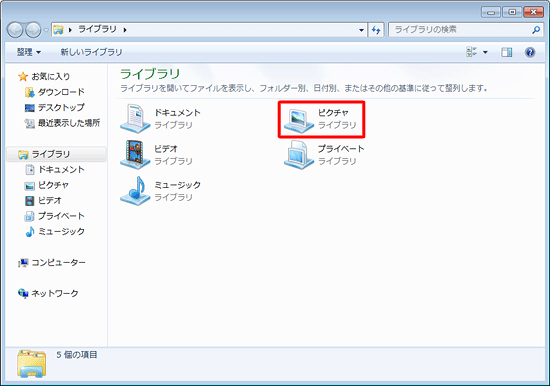Open the help icon
This screenshot has width=550, height=386.
click(x=530, y=52)
